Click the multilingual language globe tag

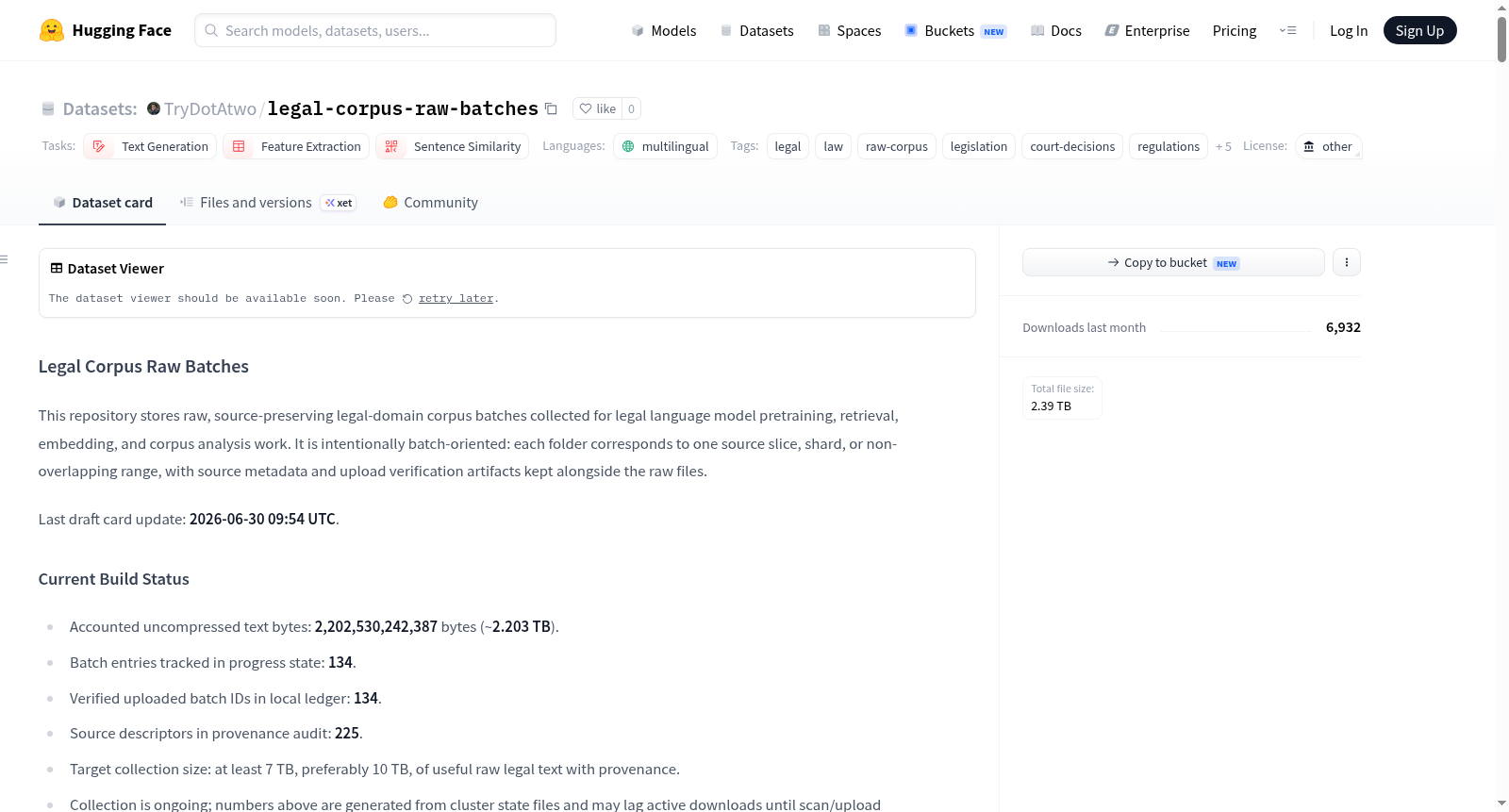pos(666,146)
